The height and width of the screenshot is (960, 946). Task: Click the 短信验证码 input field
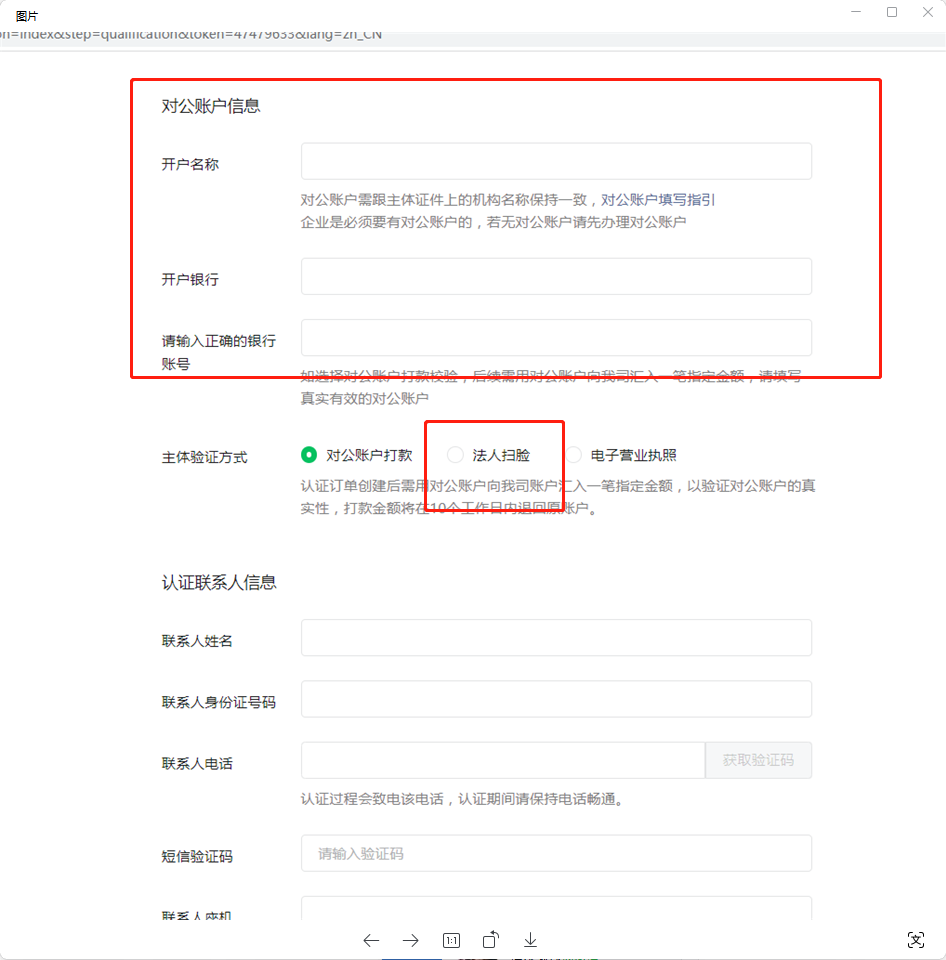556,854
